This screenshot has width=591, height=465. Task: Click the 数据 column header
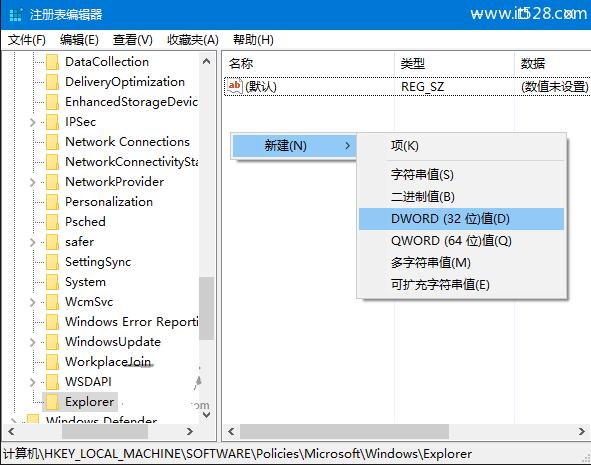[x=553, y=63]
